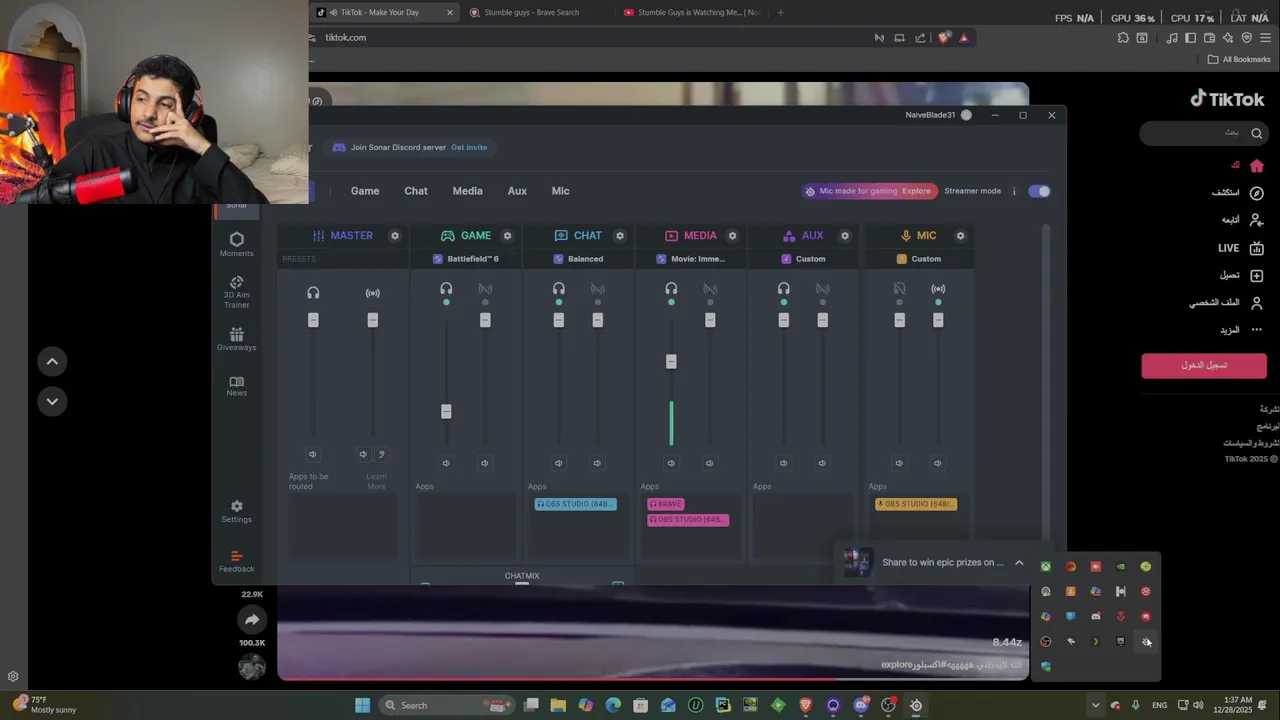
Task: Mute GAME stream output
Action: click(x=484, y=463)
